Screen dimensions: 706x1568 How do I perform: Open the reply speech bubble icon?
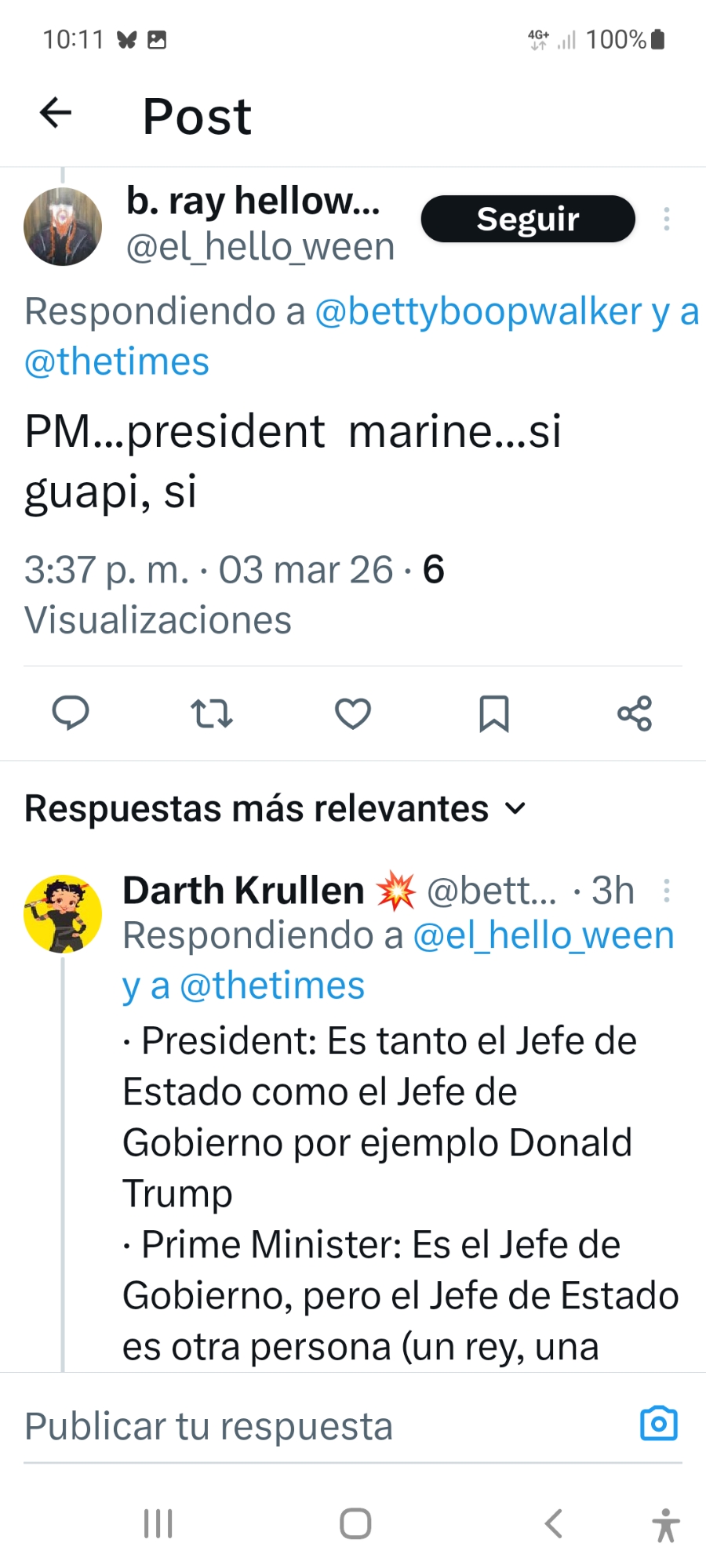click(x=71, y=713)
